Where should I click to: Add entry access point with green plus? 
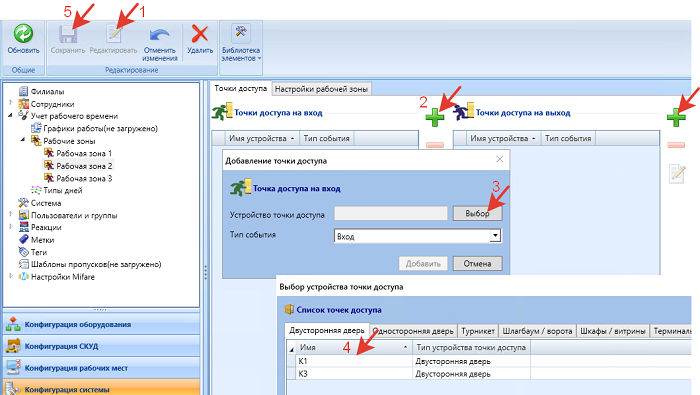tap(434, 117)
